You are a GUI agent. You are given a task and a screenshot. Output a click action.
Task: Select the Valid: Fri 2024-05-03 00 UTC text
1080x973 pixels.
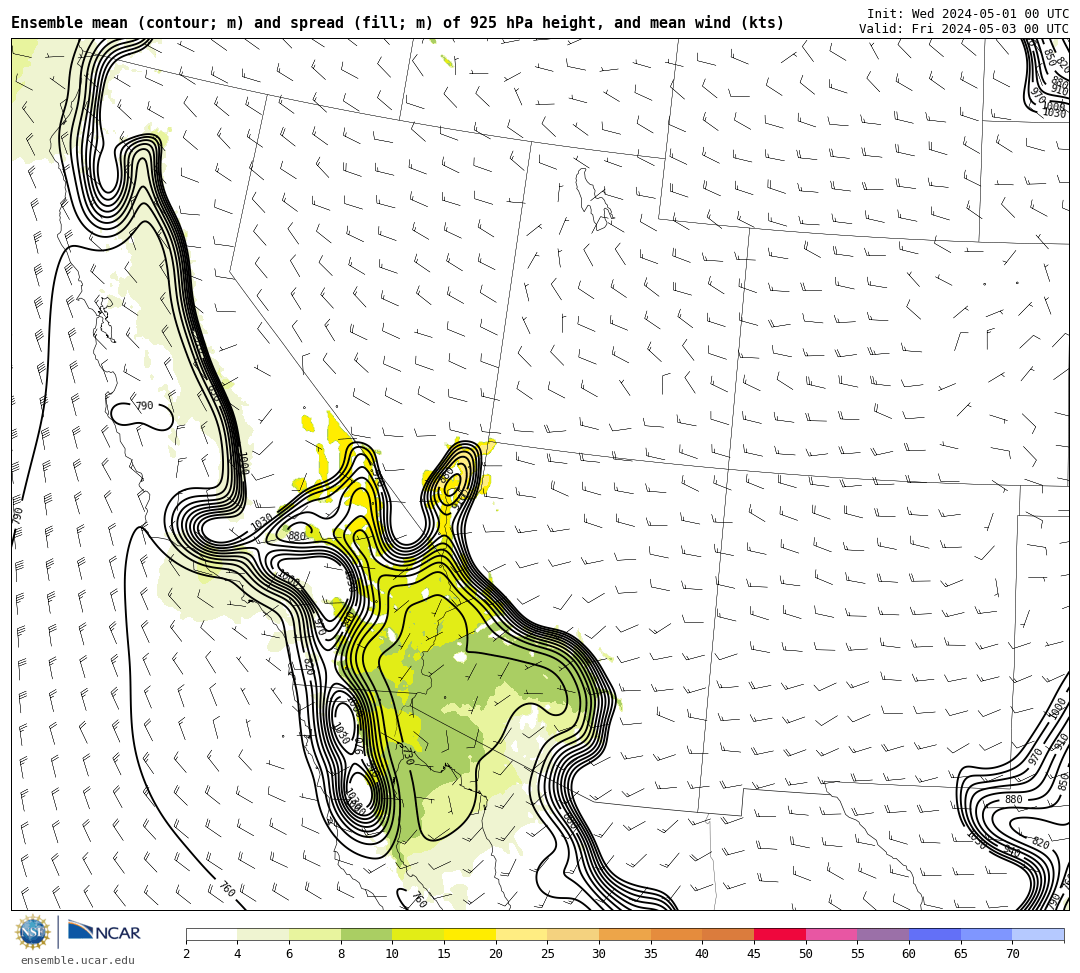(x=964, y=28)
